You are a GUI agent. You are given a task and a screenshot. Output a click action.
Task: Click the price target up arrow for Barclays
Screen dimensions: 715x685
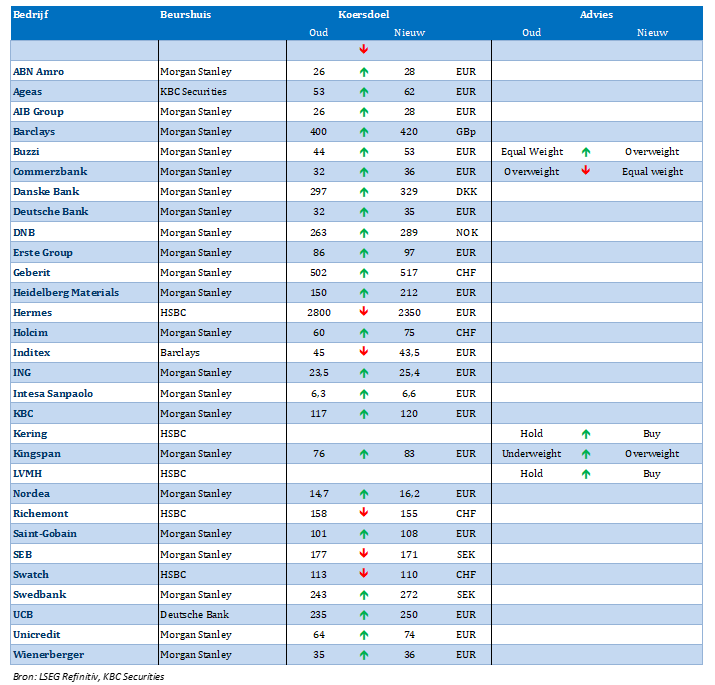pos(363,132)
